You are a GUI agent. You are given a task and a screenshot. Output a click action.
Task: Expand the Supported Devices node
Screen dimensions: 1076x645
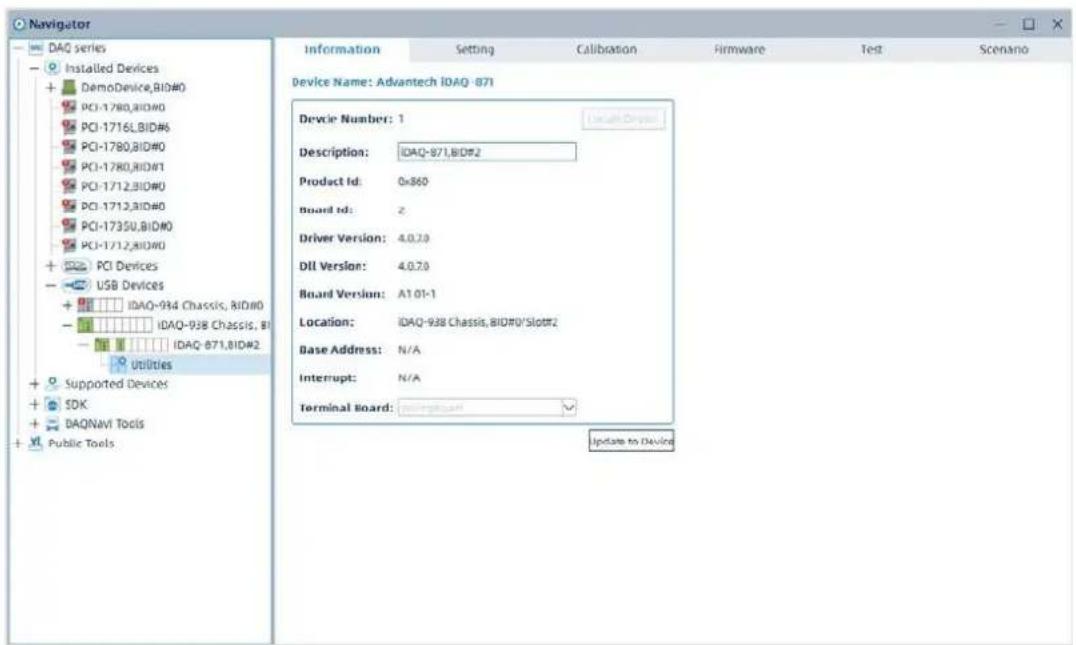point(34,384)
